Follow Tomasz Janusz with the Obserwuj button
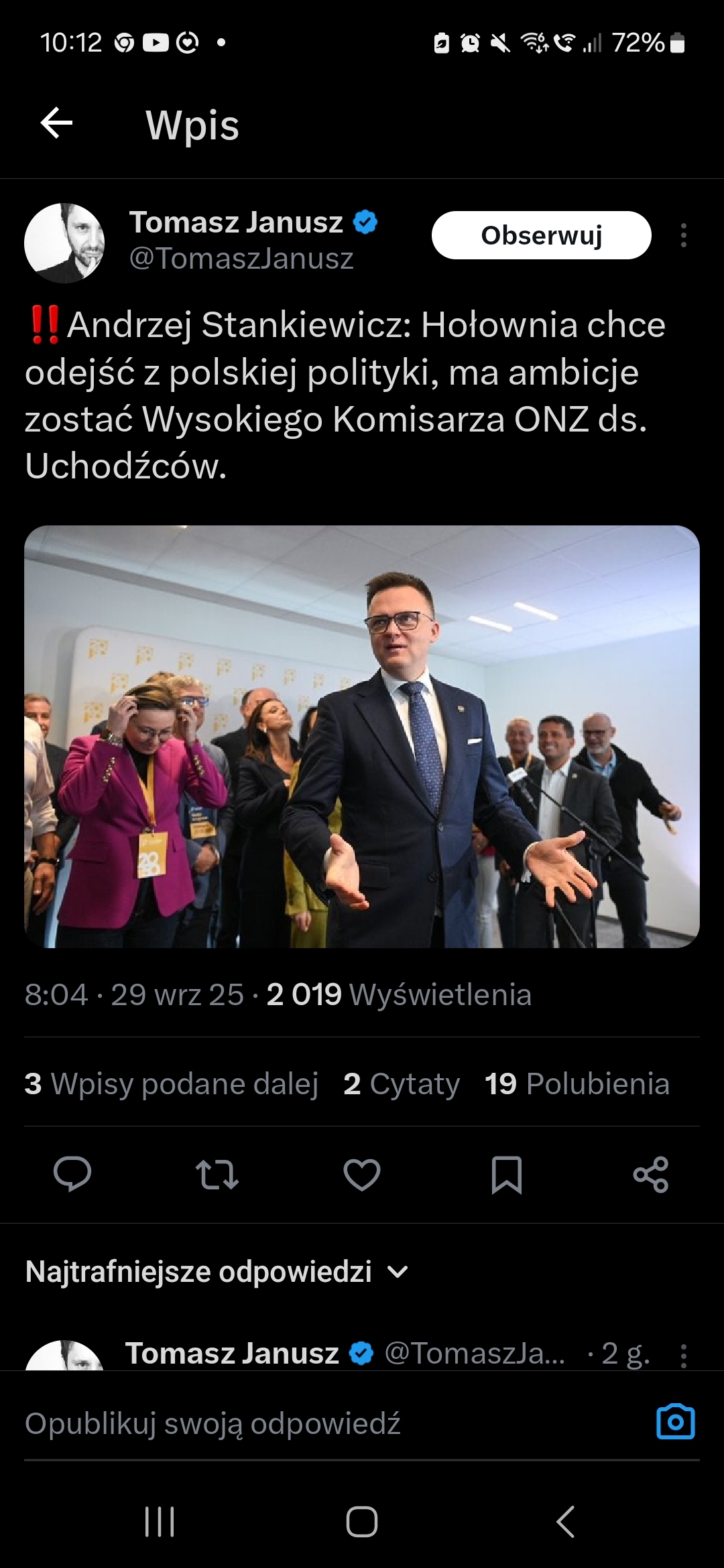This screenshot has width=724, height=1568. (x=542, y=235)
